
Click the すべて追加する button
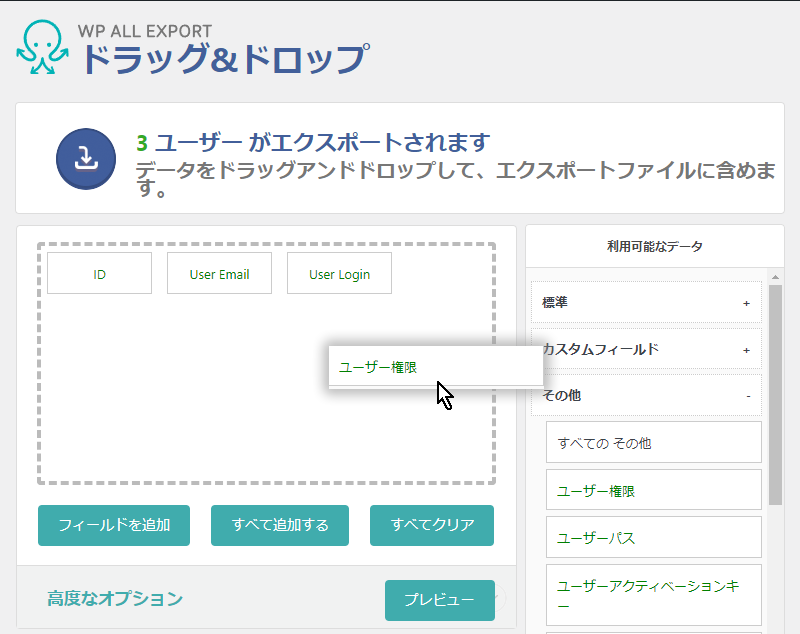(x=280, y=525)
